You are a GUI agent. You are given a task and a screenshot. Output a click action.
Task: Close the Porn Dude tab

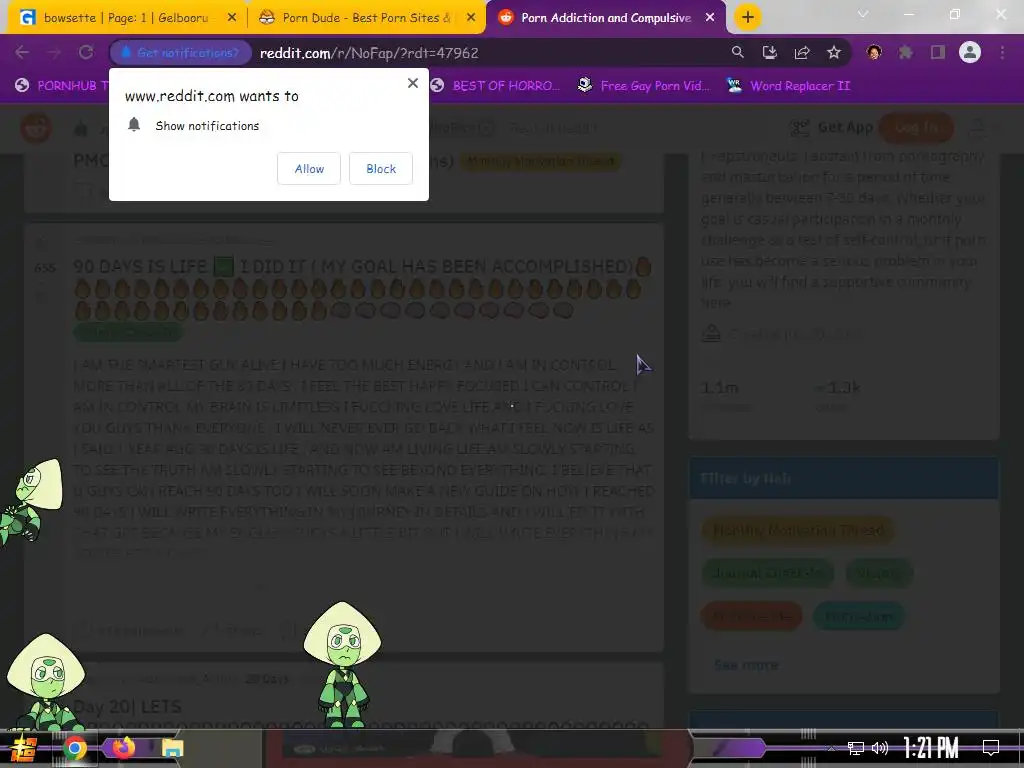click(470, 18)
